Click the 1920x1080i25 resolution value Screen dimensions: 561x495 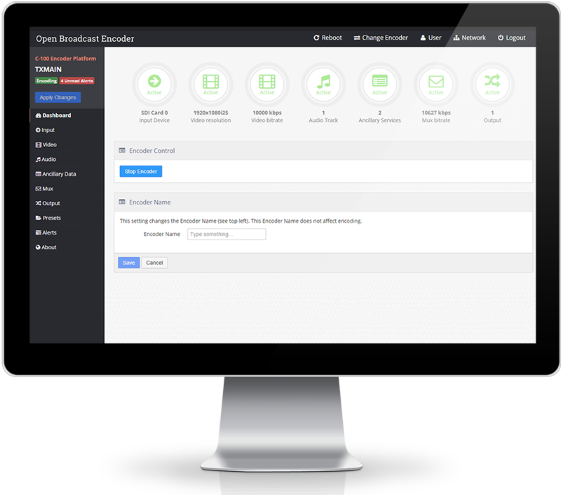[x=211, y=113]
